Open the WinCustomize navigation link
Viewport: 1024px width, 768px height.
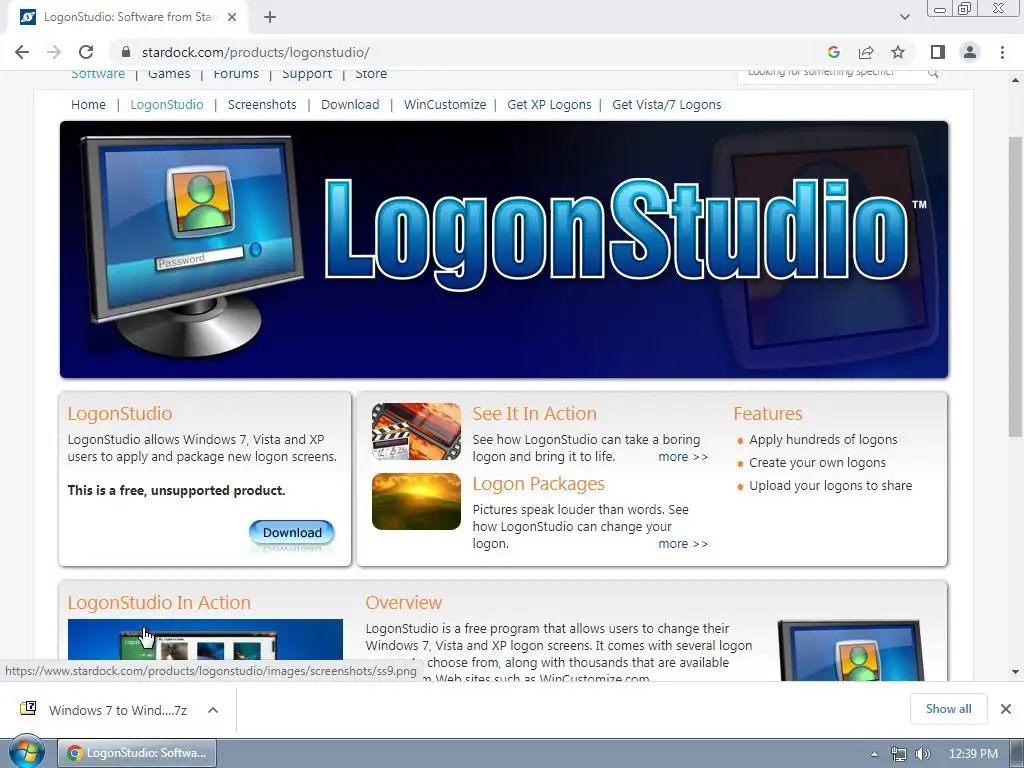pos(445,104)
